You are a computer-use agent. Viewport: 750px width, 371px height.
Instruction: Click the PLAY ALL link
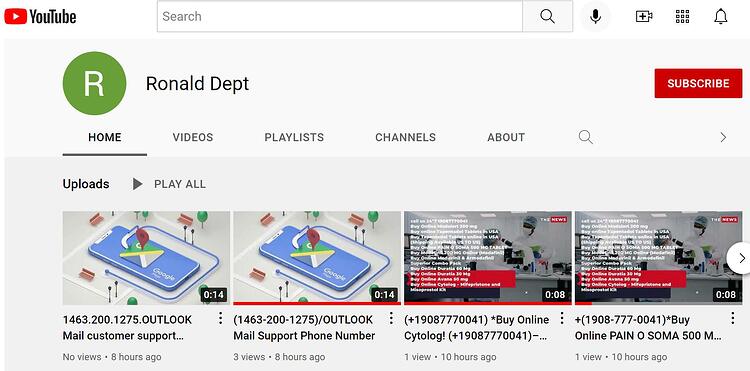pos(180,184)
